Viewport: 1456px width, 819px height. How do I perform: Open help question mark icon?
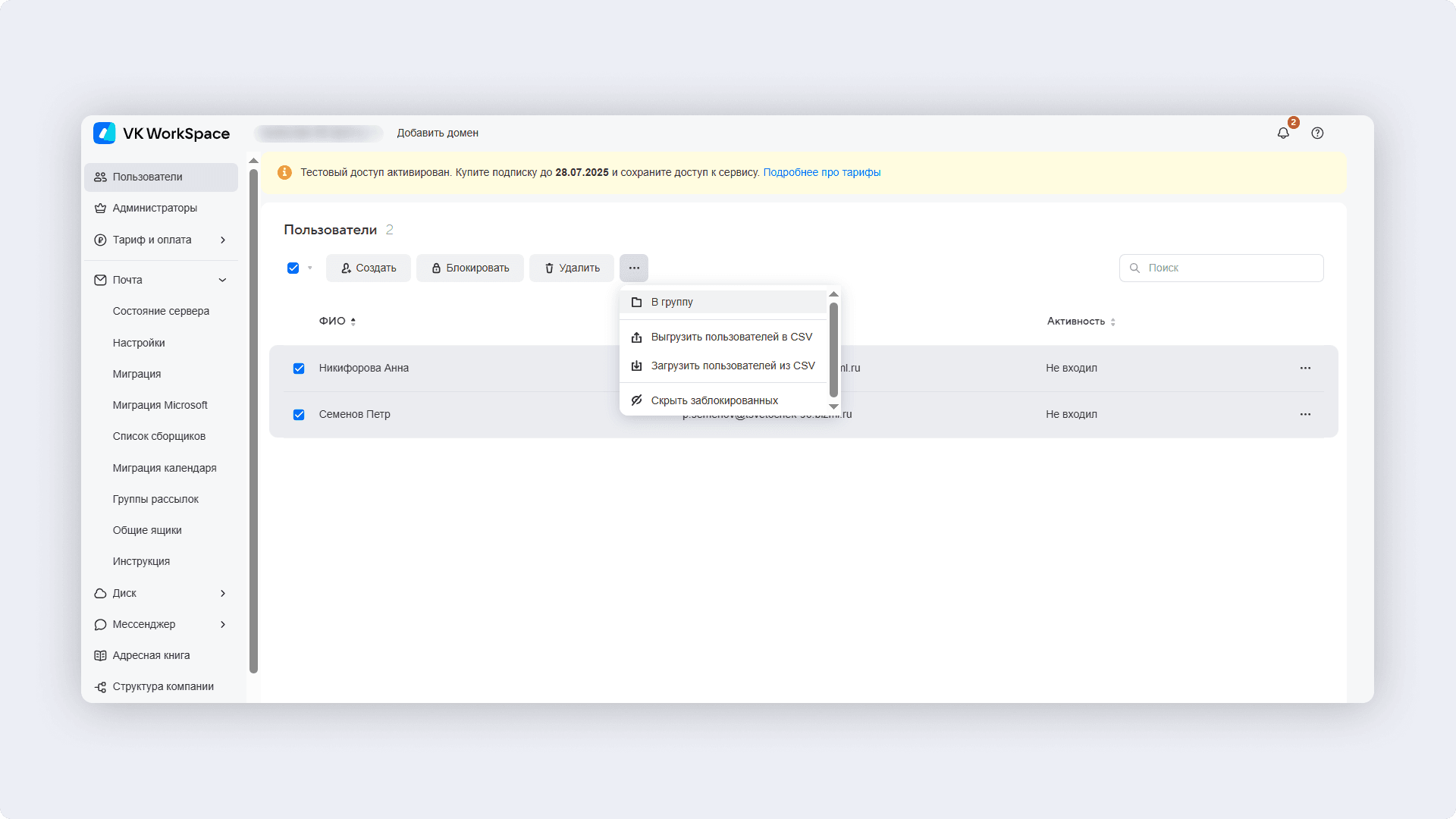tap(1317, 133)
